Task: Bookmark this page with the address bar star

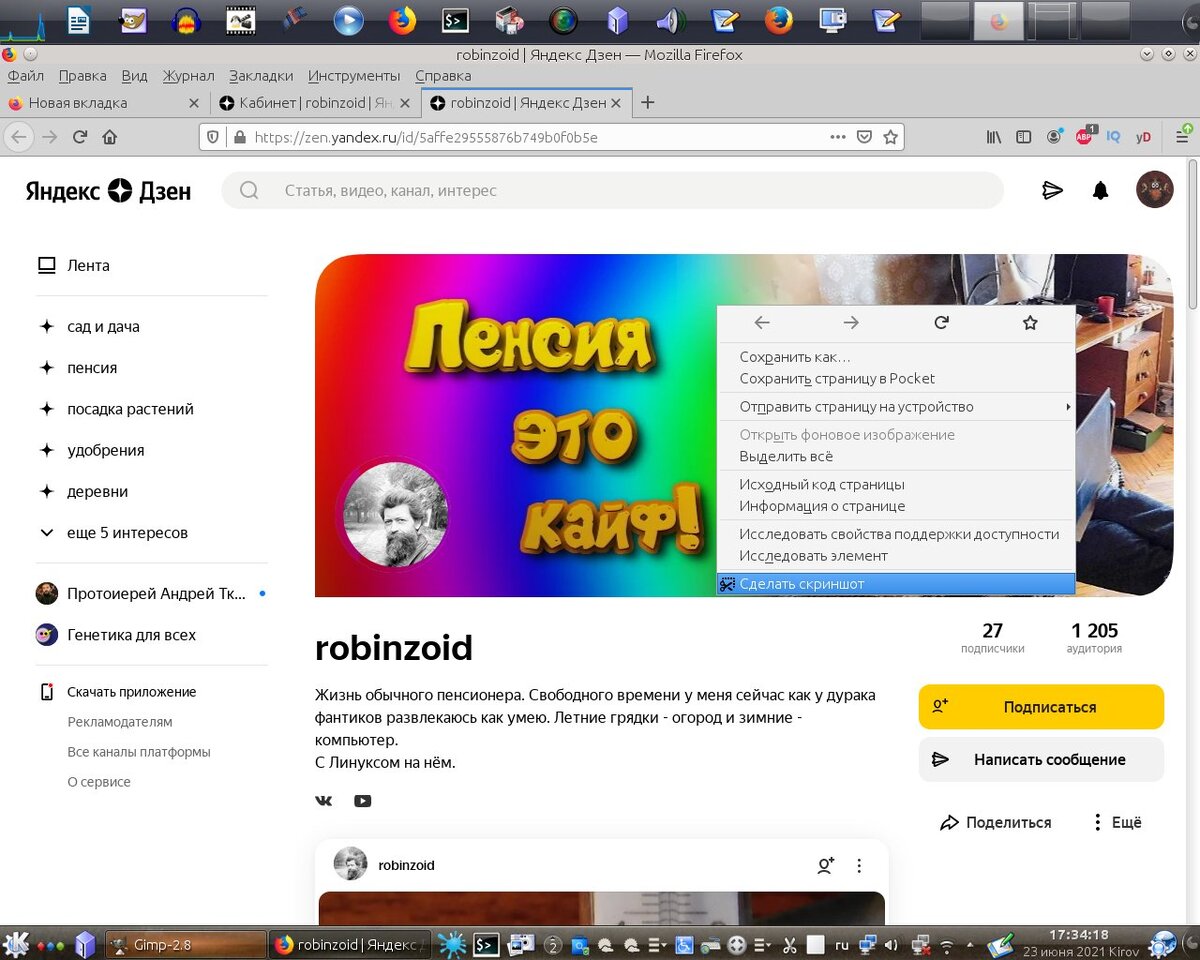Action: point(890,137)
